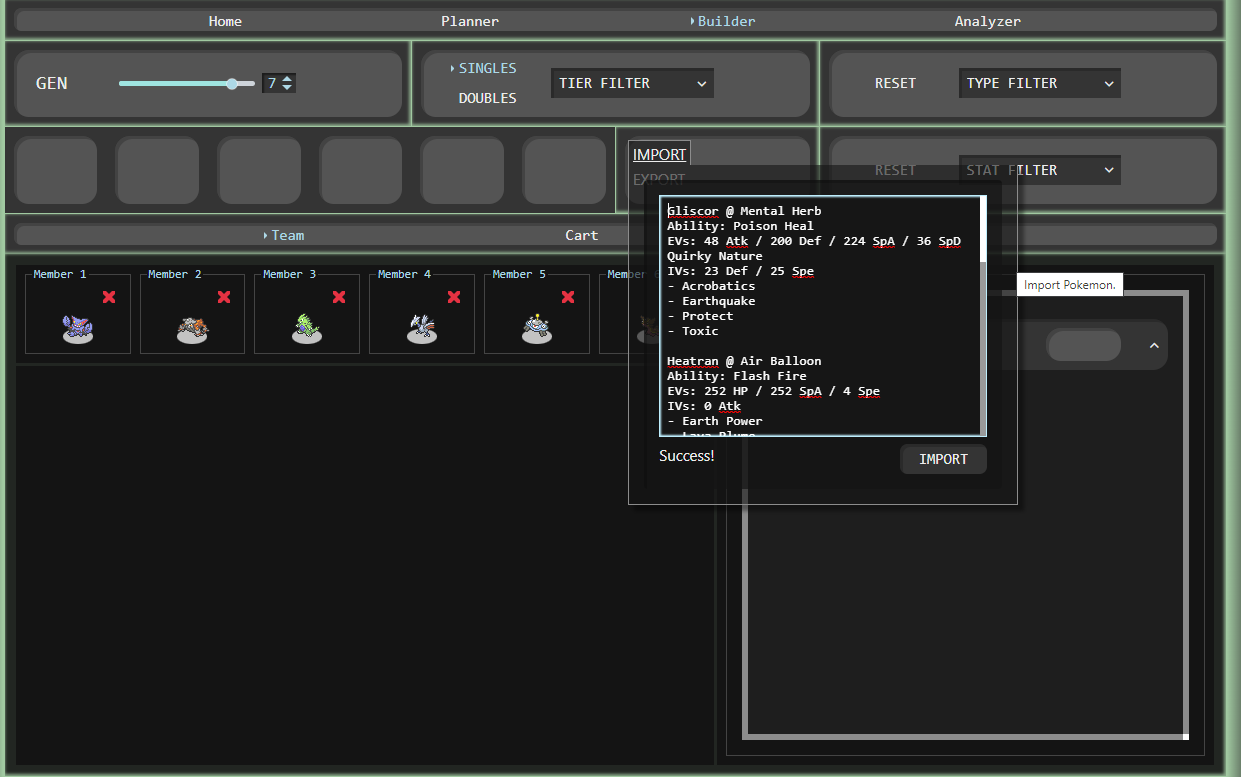Select the green Pokemon sprite in Member 3
1241x777 pixels.
pos(307,329)
